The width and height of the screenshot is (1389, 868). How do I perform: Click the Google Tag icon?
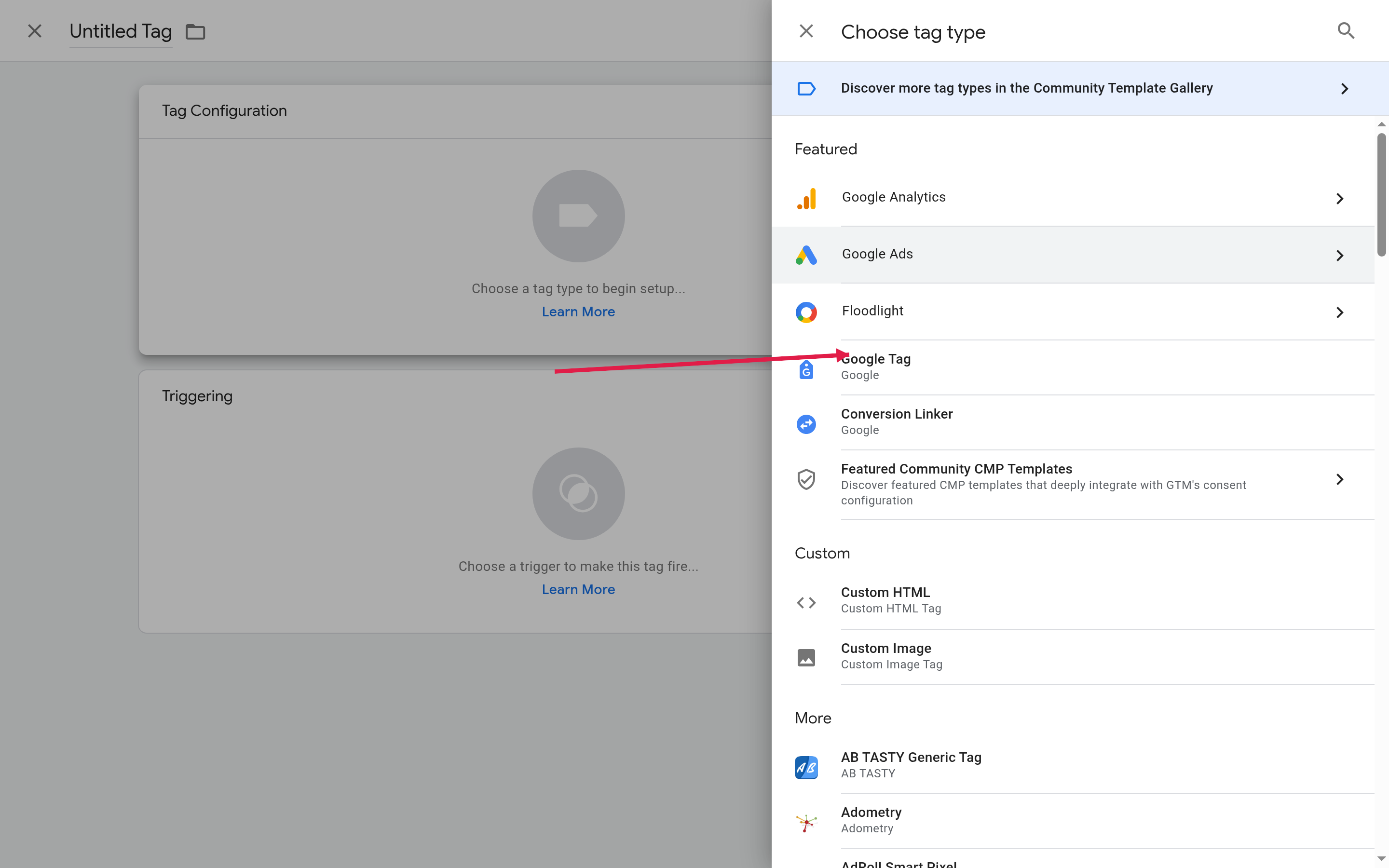point(806,370)
